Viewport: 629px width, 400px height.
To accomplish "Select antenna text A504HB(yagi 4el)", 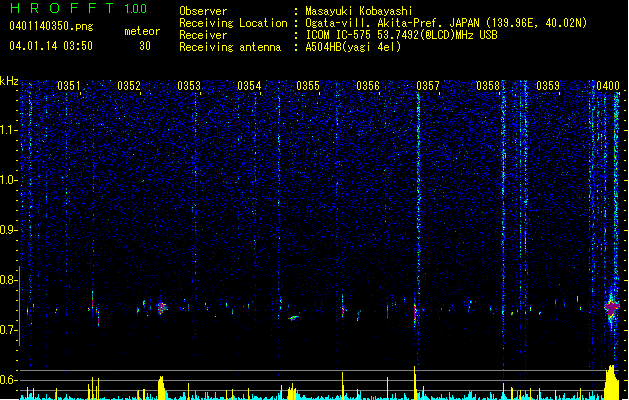I will (x=353, y=47).
